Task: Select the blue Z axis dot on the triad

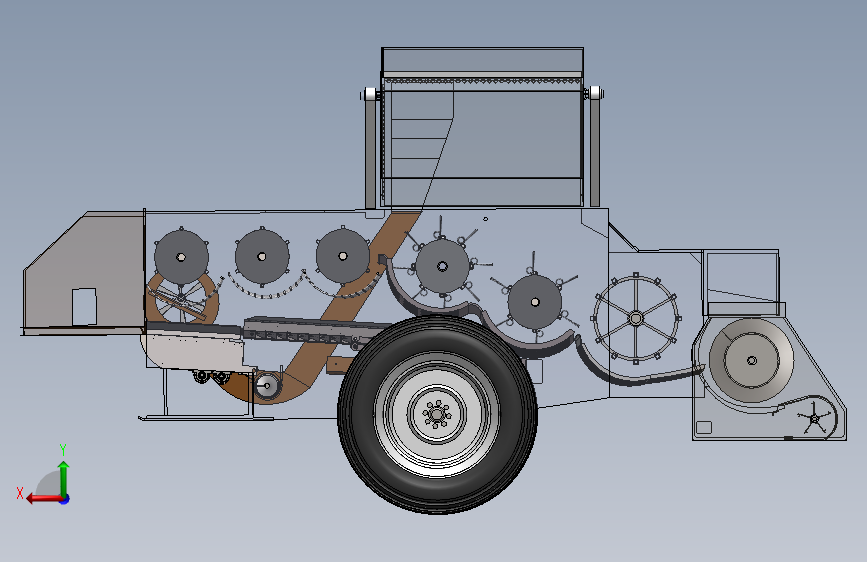Action: (65, 499)
